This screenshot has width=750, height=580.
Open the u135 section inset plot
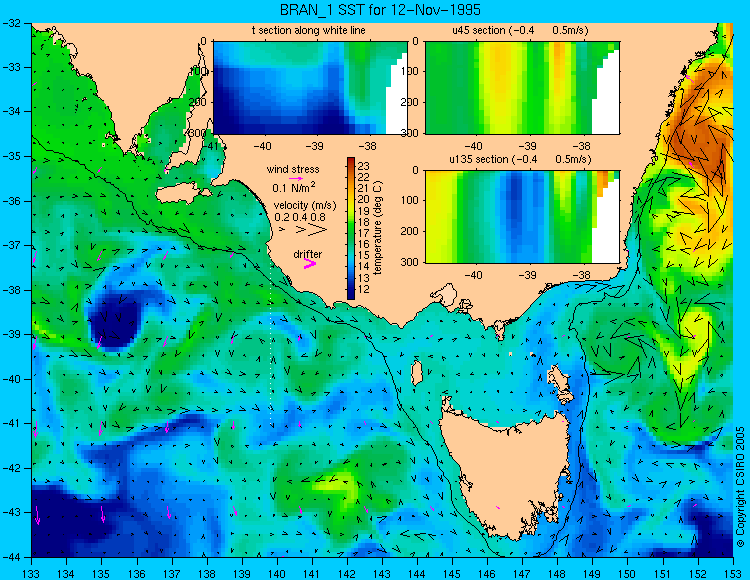click(522, 217)
